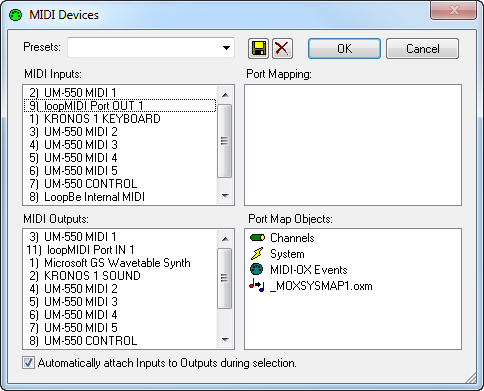Click the _MOXSYSMAP1.oxm note map icon
The image size is (484, 391).
tap(257, 285)
